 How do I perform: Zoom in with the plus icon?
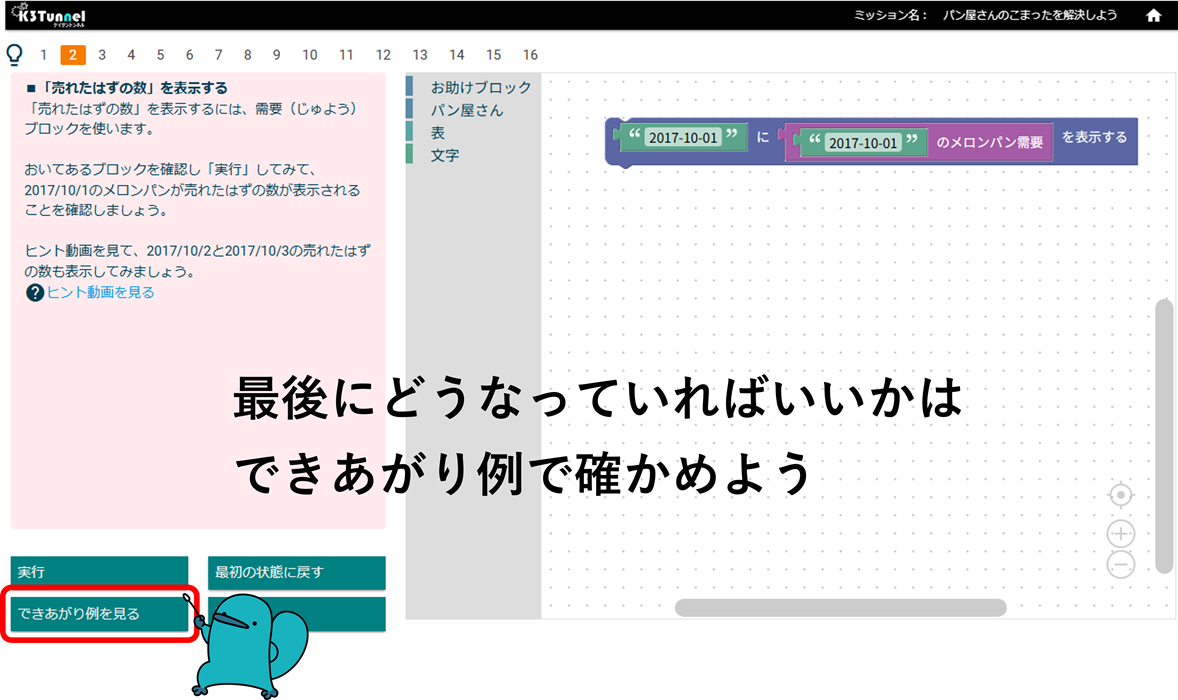[1121, 534]
